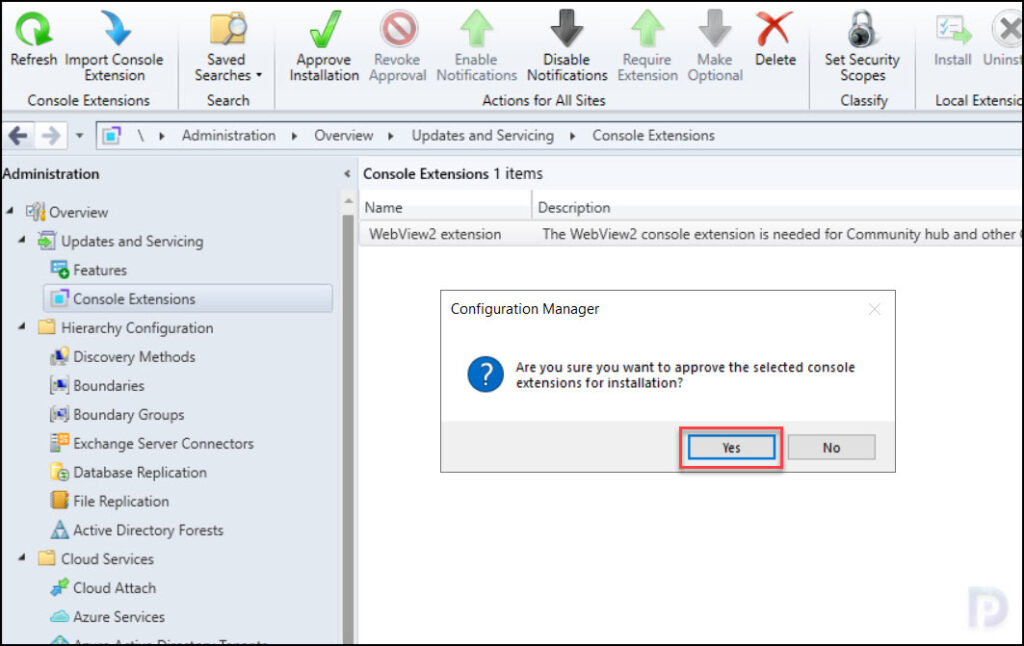Open File Replication node

tap(121, 501)
